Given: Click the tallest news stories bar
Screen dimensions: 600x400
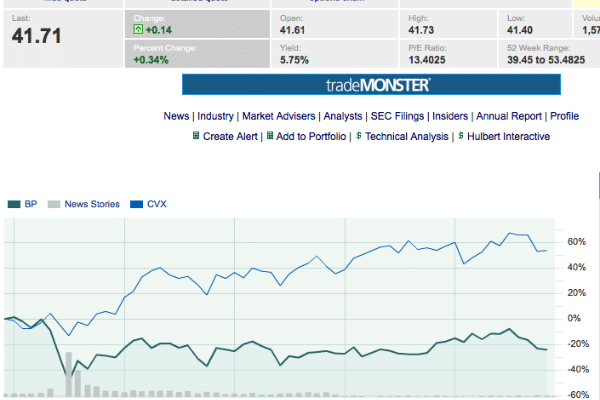Looking at the screenshot, I should coord(69,374).
